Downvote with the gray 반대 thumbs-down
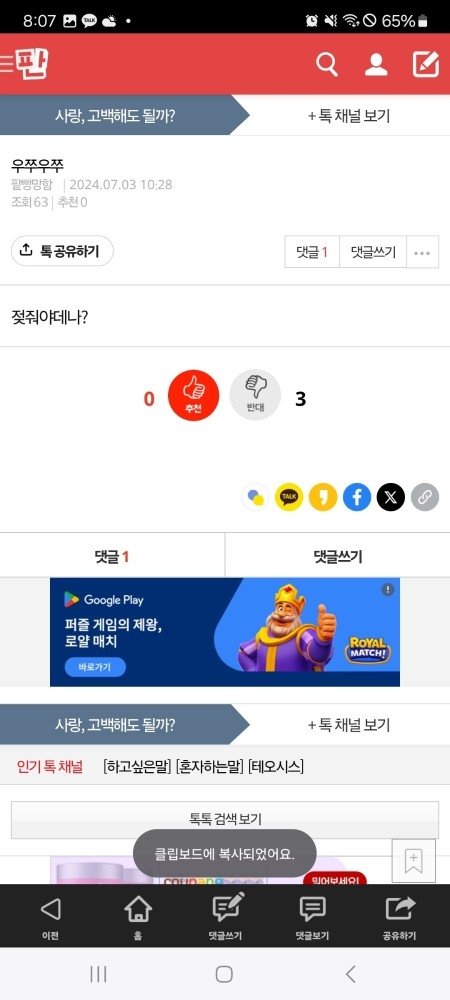Viewport: 450px width, 1000px height. pos(255,395)
